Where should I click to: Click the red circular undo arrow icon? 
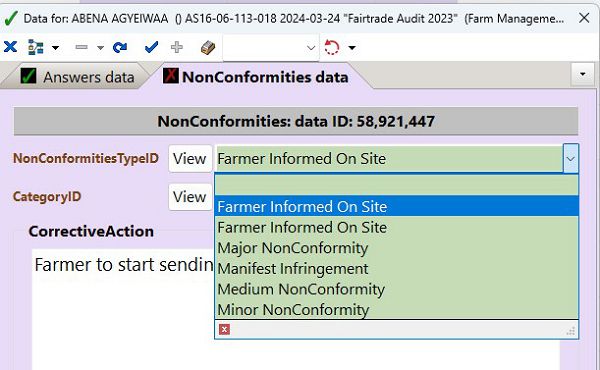331,47
